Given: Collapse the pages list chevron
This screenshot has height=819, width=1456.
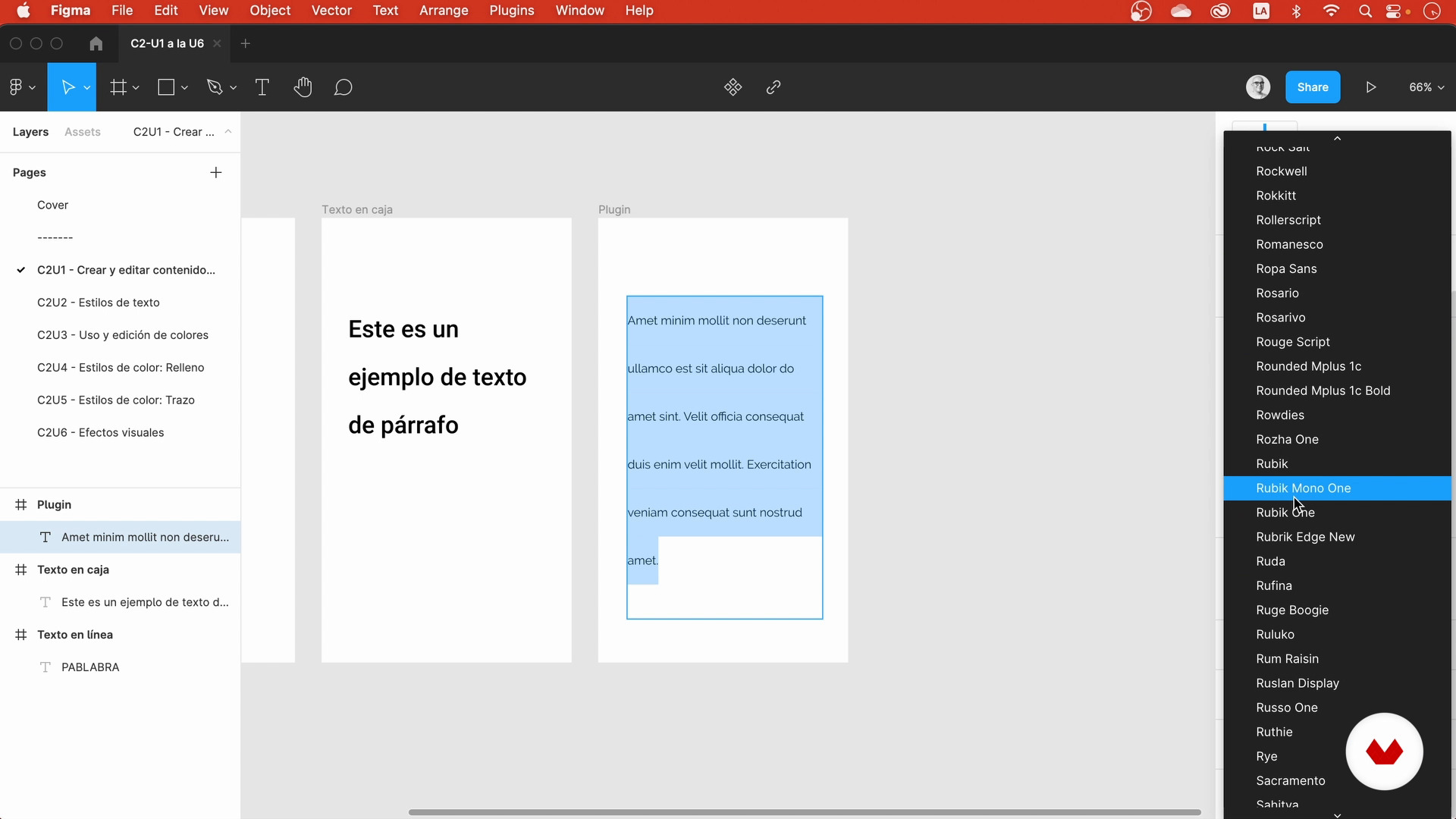Looking at the screenshot, I should (x=227, y=132).
